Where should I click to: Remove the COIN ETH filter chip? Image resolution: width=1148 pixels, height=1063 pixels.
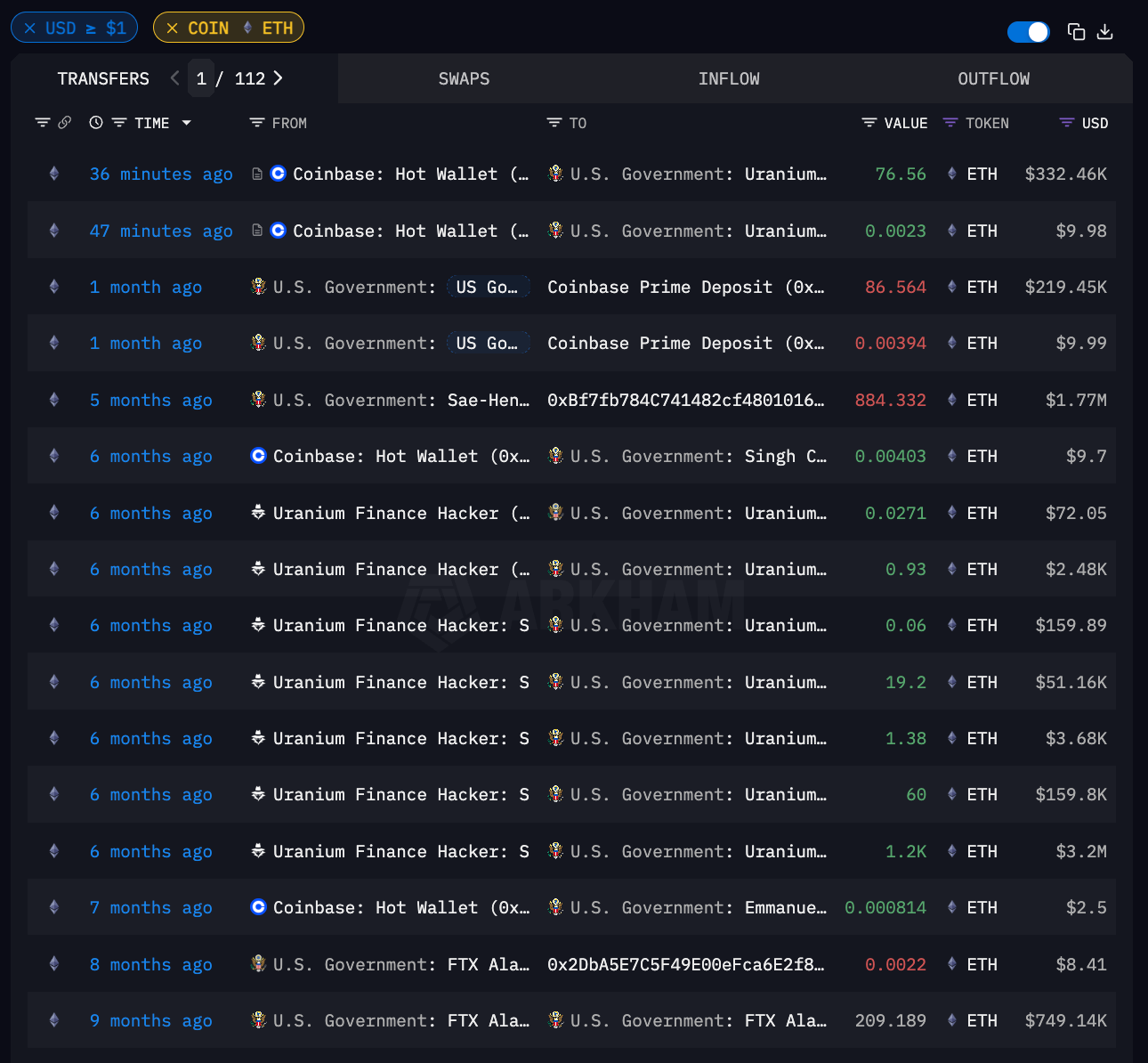click(173, 28)
